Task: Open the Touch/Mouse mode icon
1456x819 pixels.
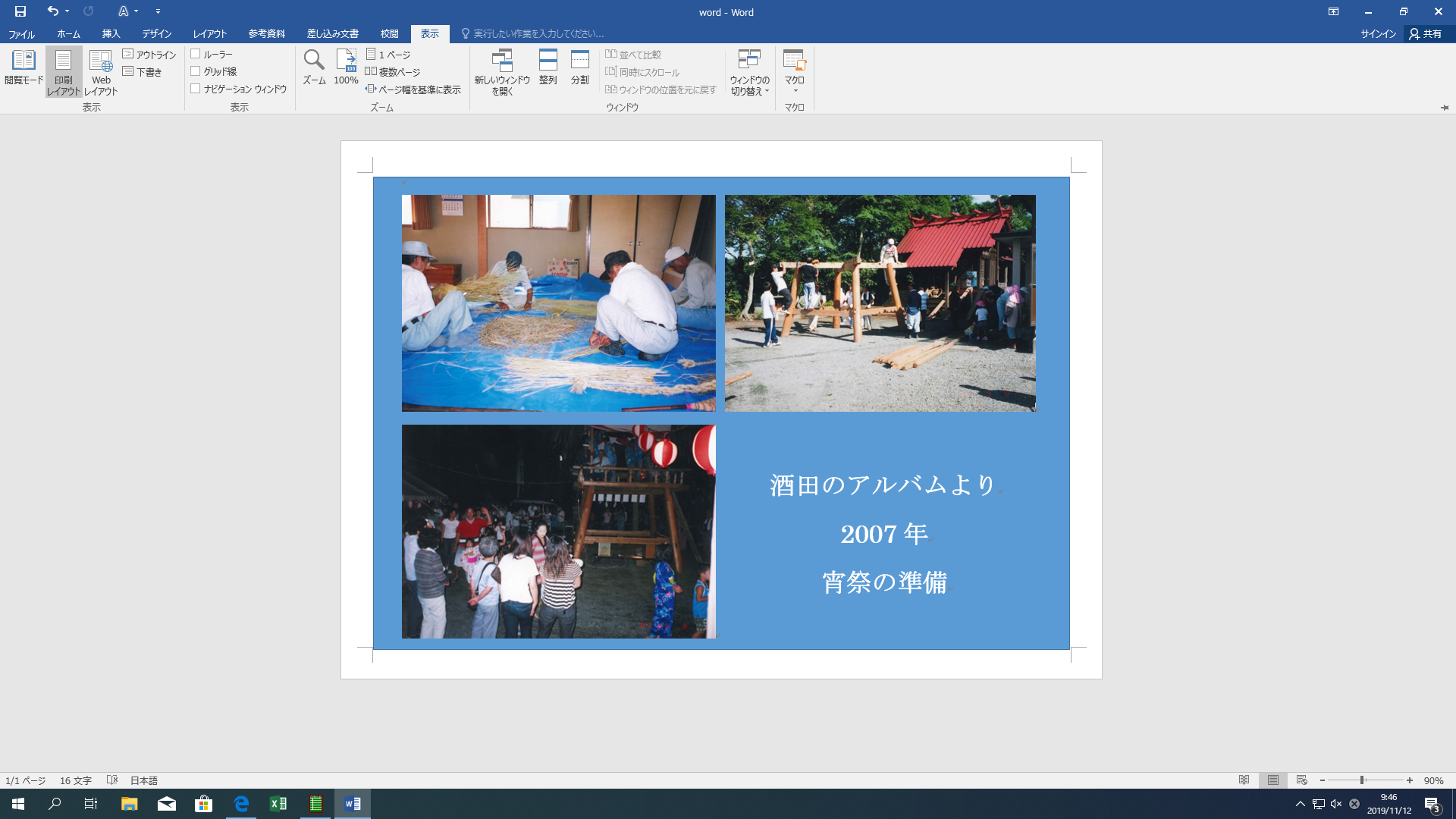Action: click(x=123, y=11)
